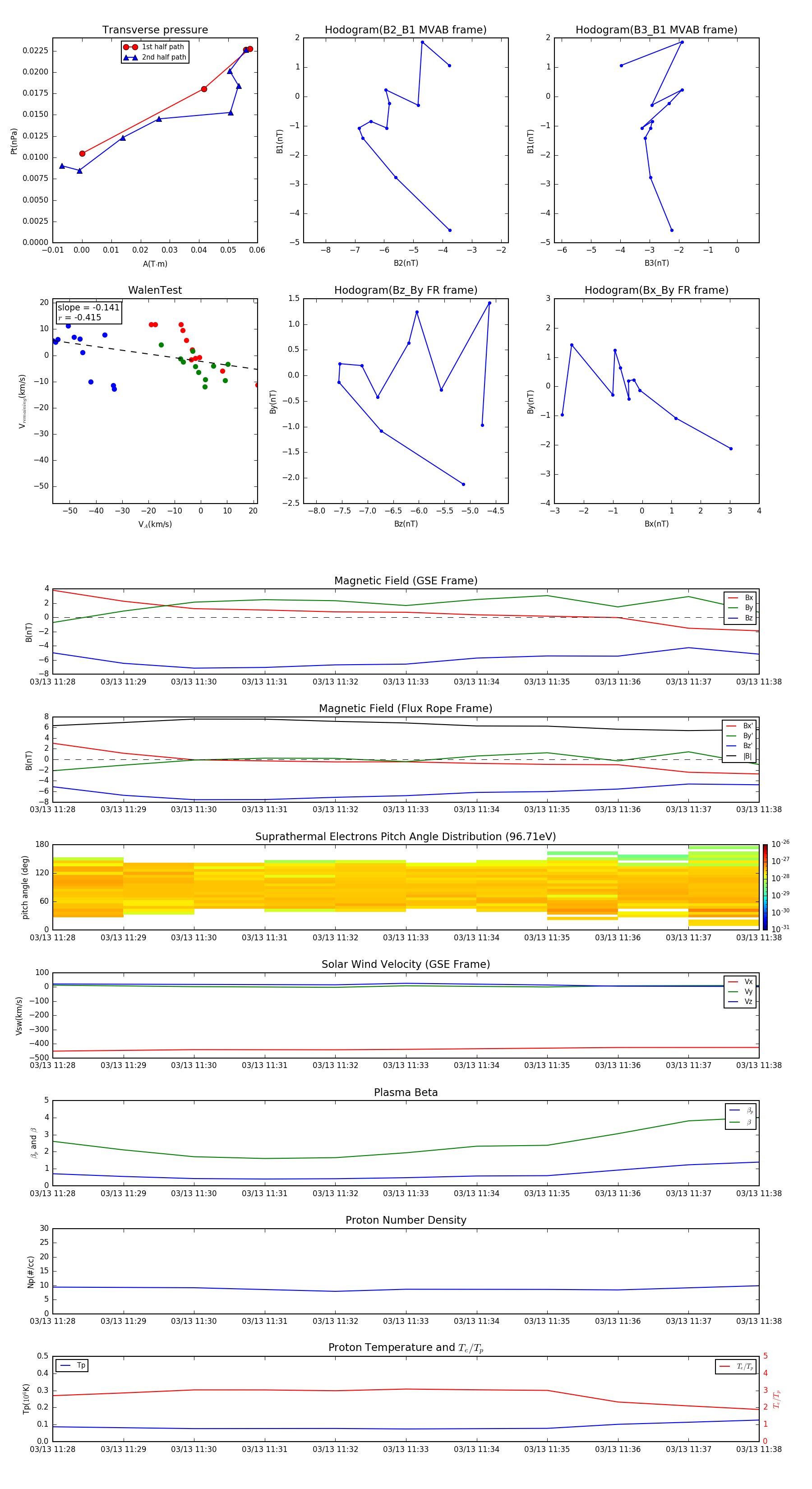Viewport: 812px width, 1489px height.
Task: Click the 'Bx(nT)' x-axis label
Action: pos(656,524)
